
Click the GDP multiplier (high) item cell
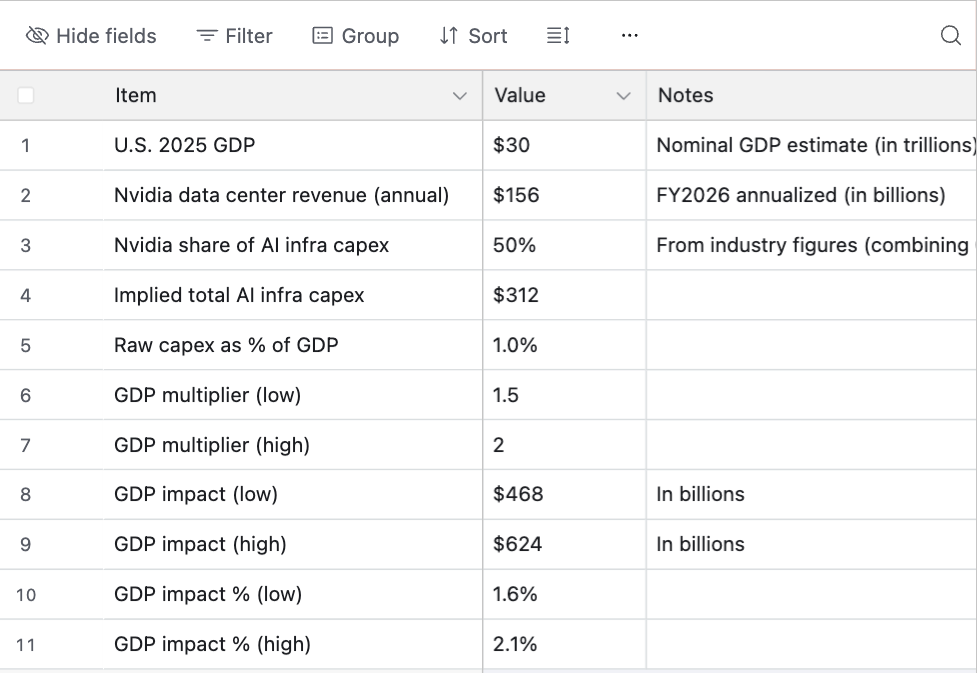[212, 445]
